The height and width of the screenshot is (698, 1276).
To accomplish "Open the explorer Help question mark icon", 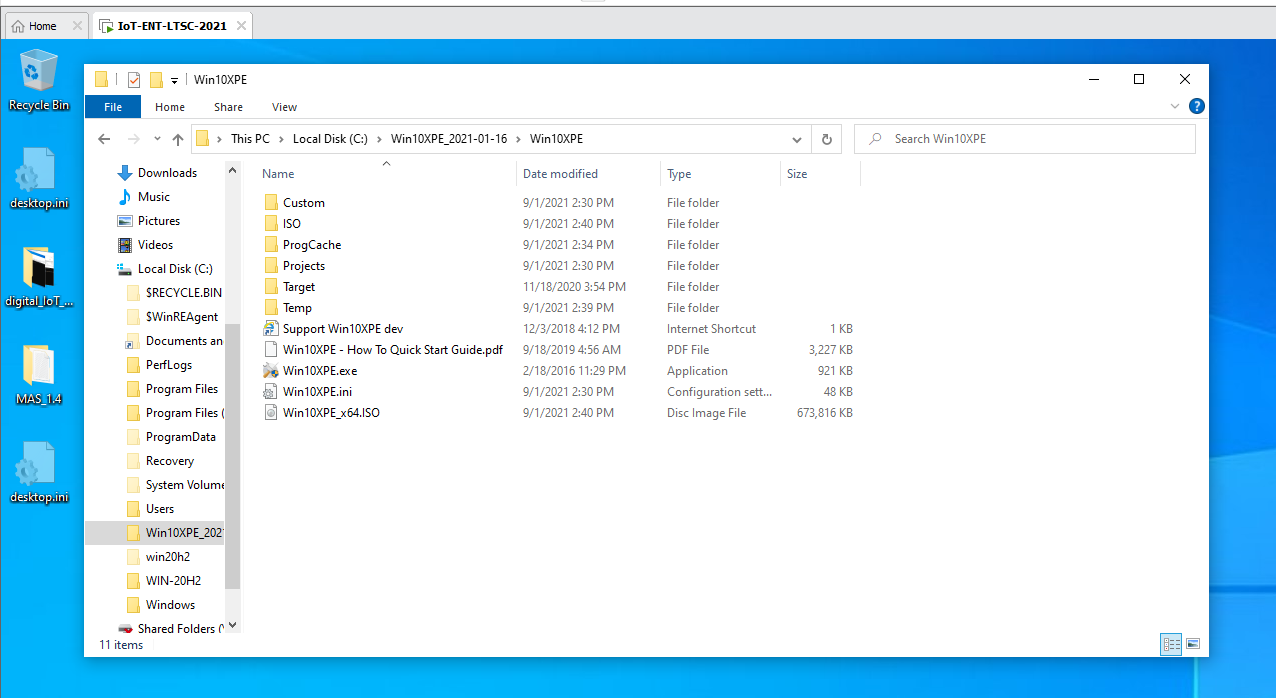I will click(x=1196, y=106).
